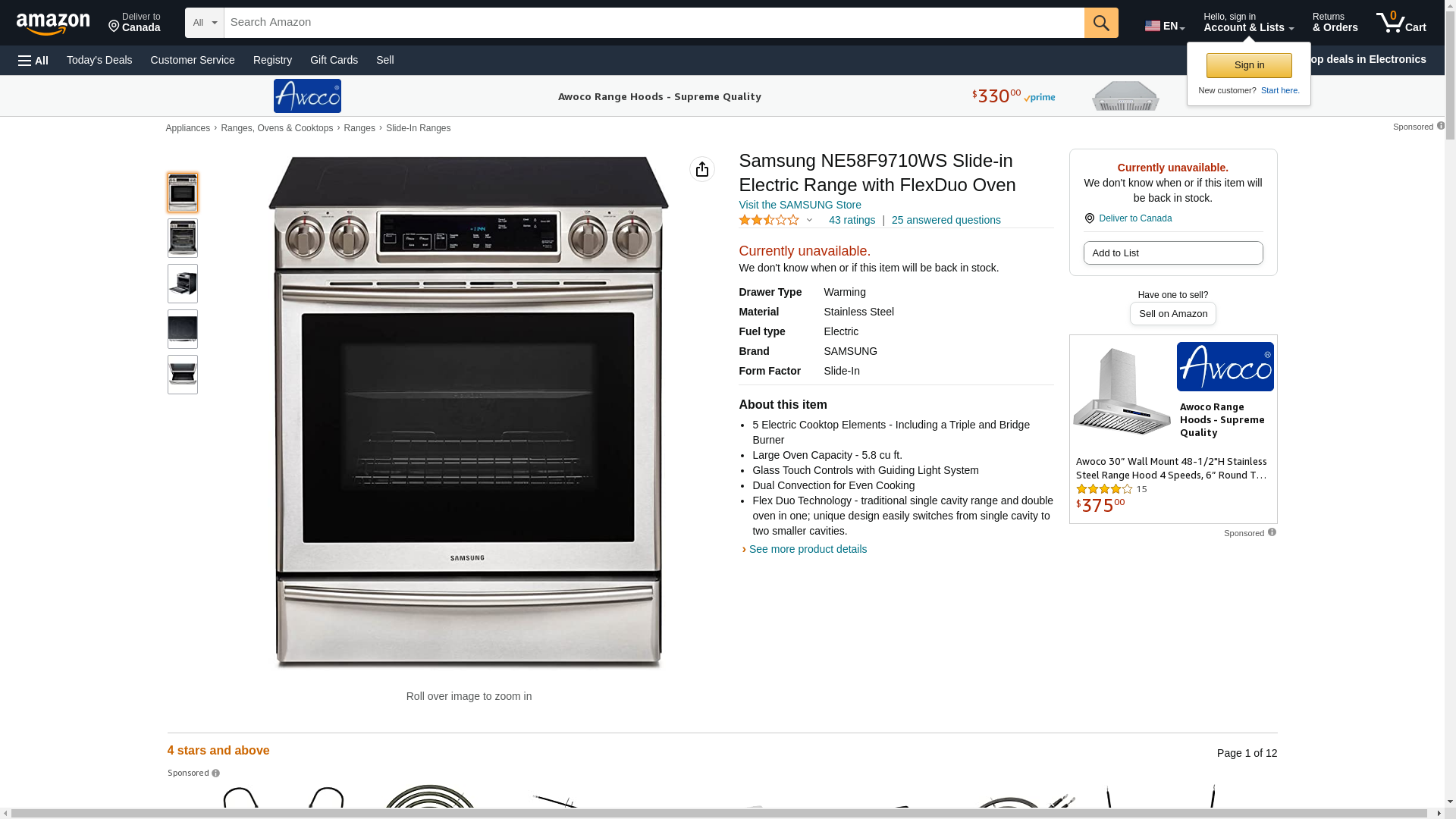The image size is (1456, 819).
Task: Open Today's Deals in navigation bar
Action: 99,60
